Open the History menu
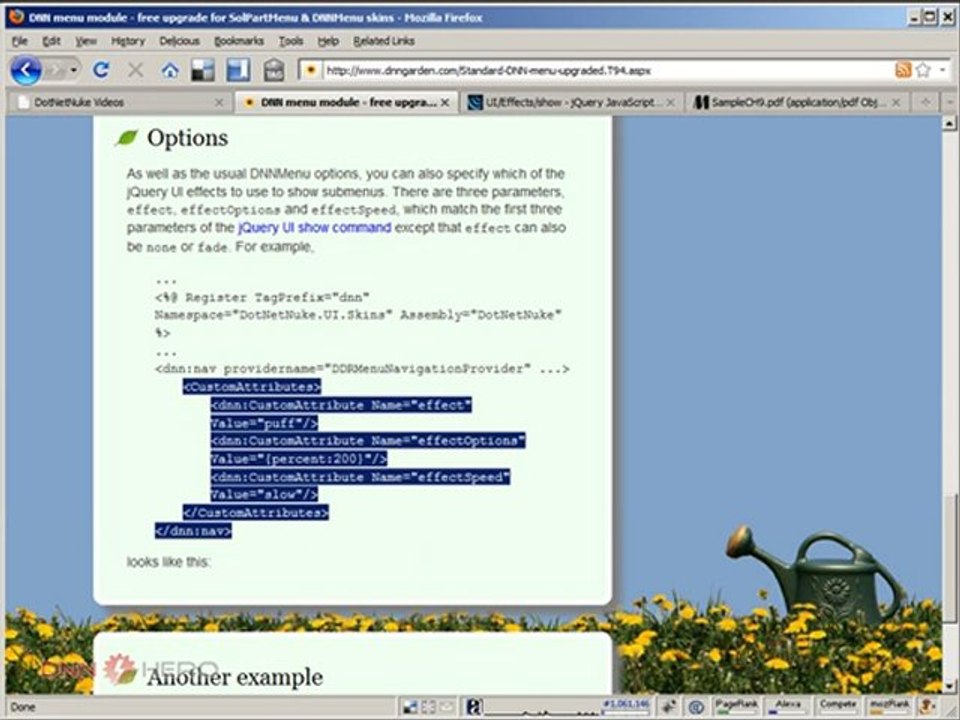960x720 pixels. click(x=128, y=41)
